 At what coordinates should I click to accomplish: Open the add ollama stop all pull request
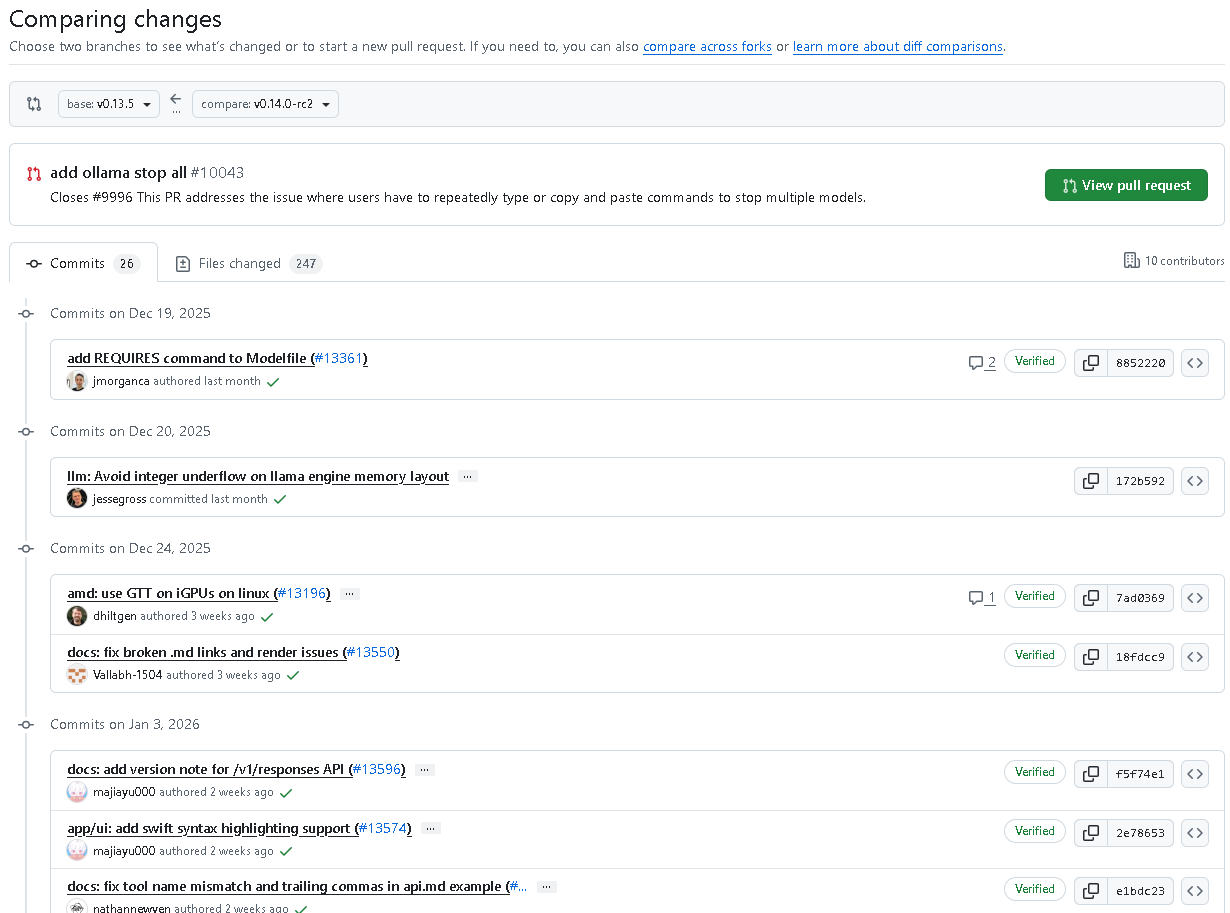(118, 173)
